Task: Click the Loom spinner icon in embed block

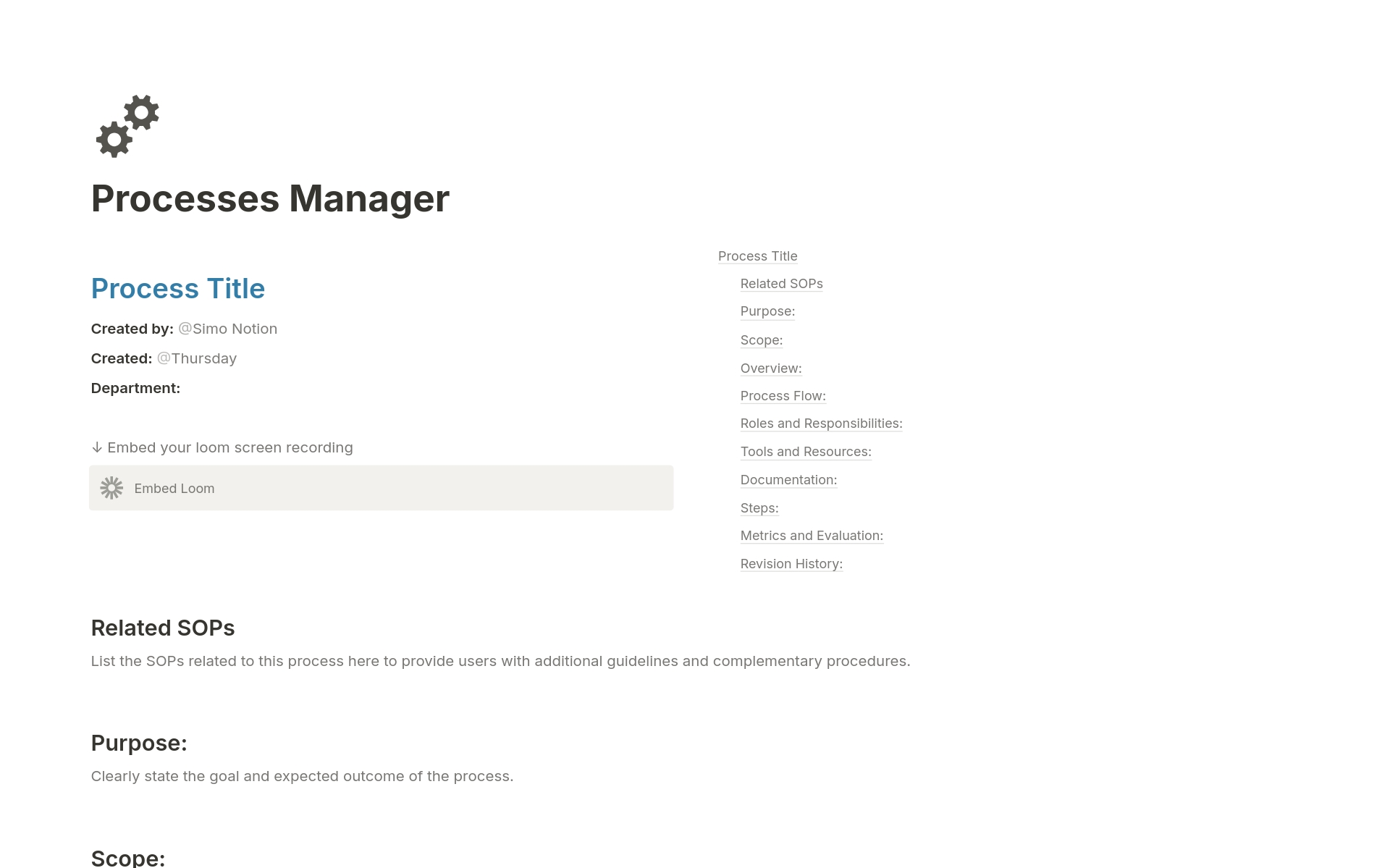Action: pos(113,488)
